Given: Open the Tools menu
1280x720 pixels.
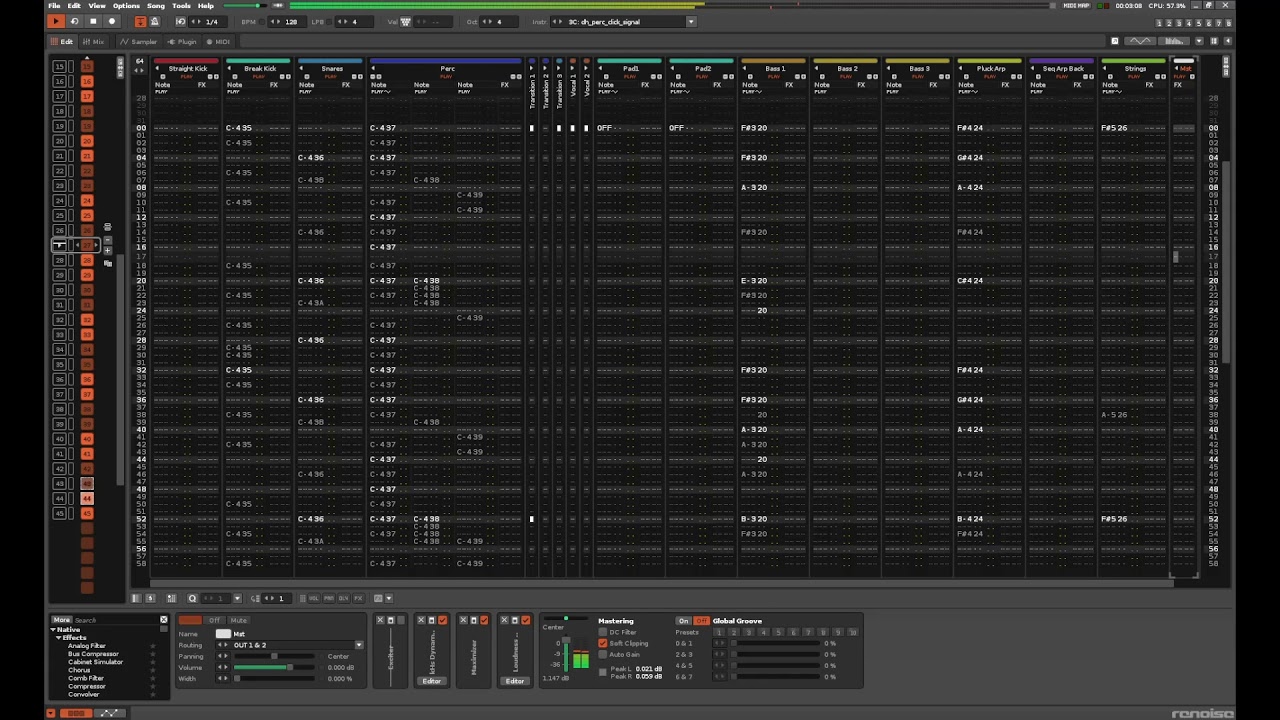Looking at the screenshot, I should tap(181, 5).
